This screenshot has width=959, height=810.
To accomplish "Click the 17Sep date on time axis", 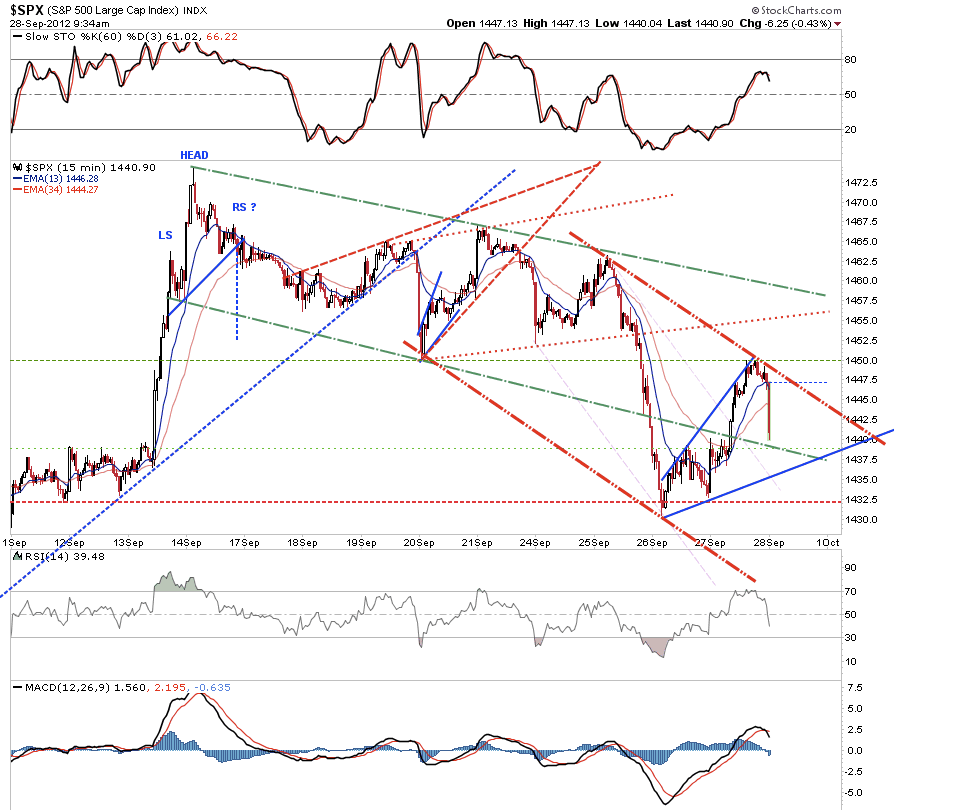I will coord(245,543).
